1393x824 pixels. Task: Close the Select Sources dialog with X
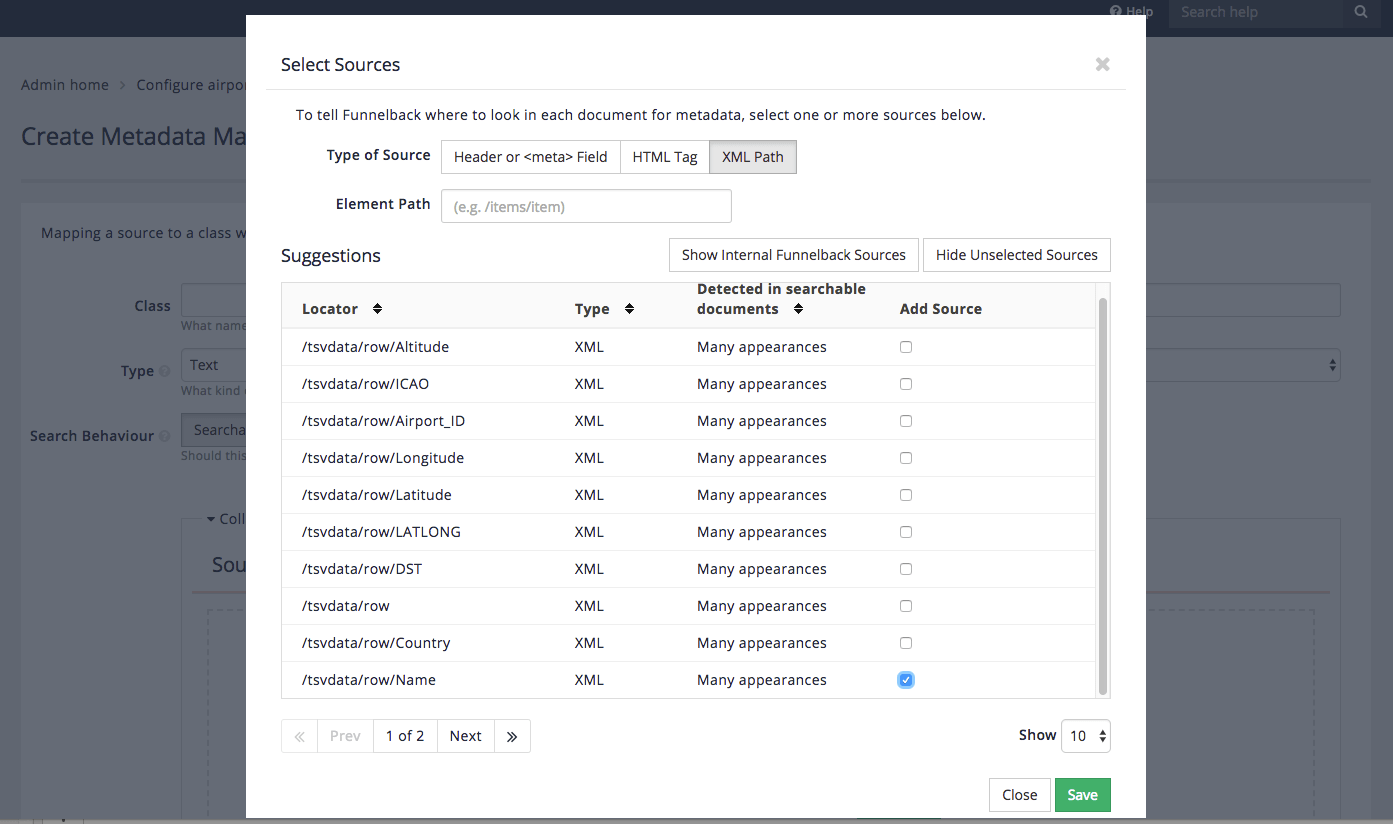[x=1102, y=64]
